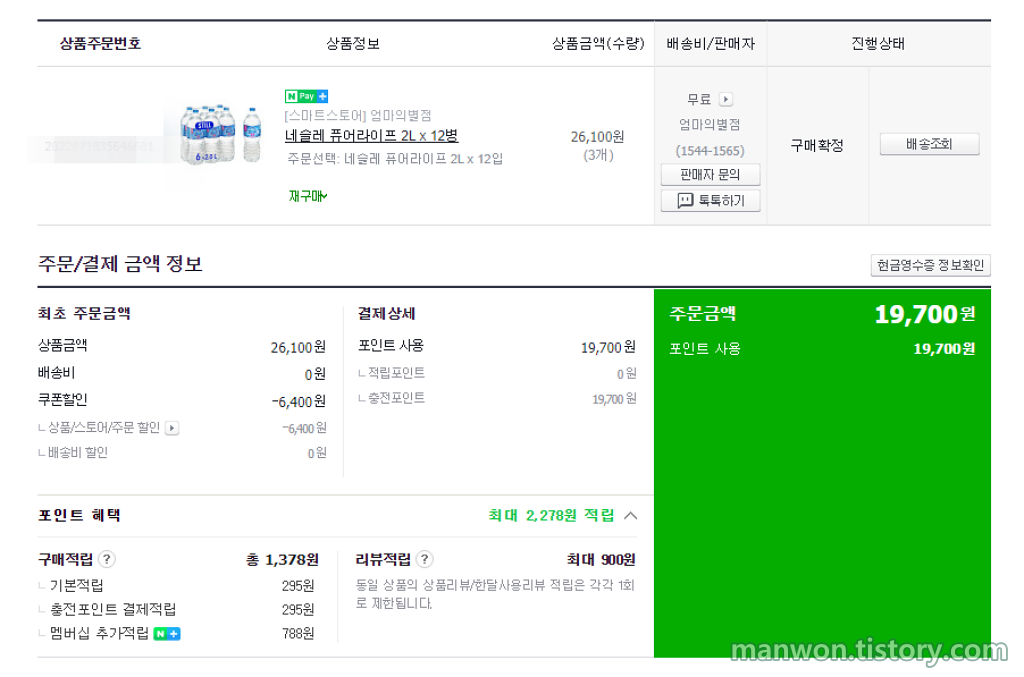Click the 총 1,378원 purchase points text
The width and height of the screenshot is (1024, 677).
tap(282, 559)
